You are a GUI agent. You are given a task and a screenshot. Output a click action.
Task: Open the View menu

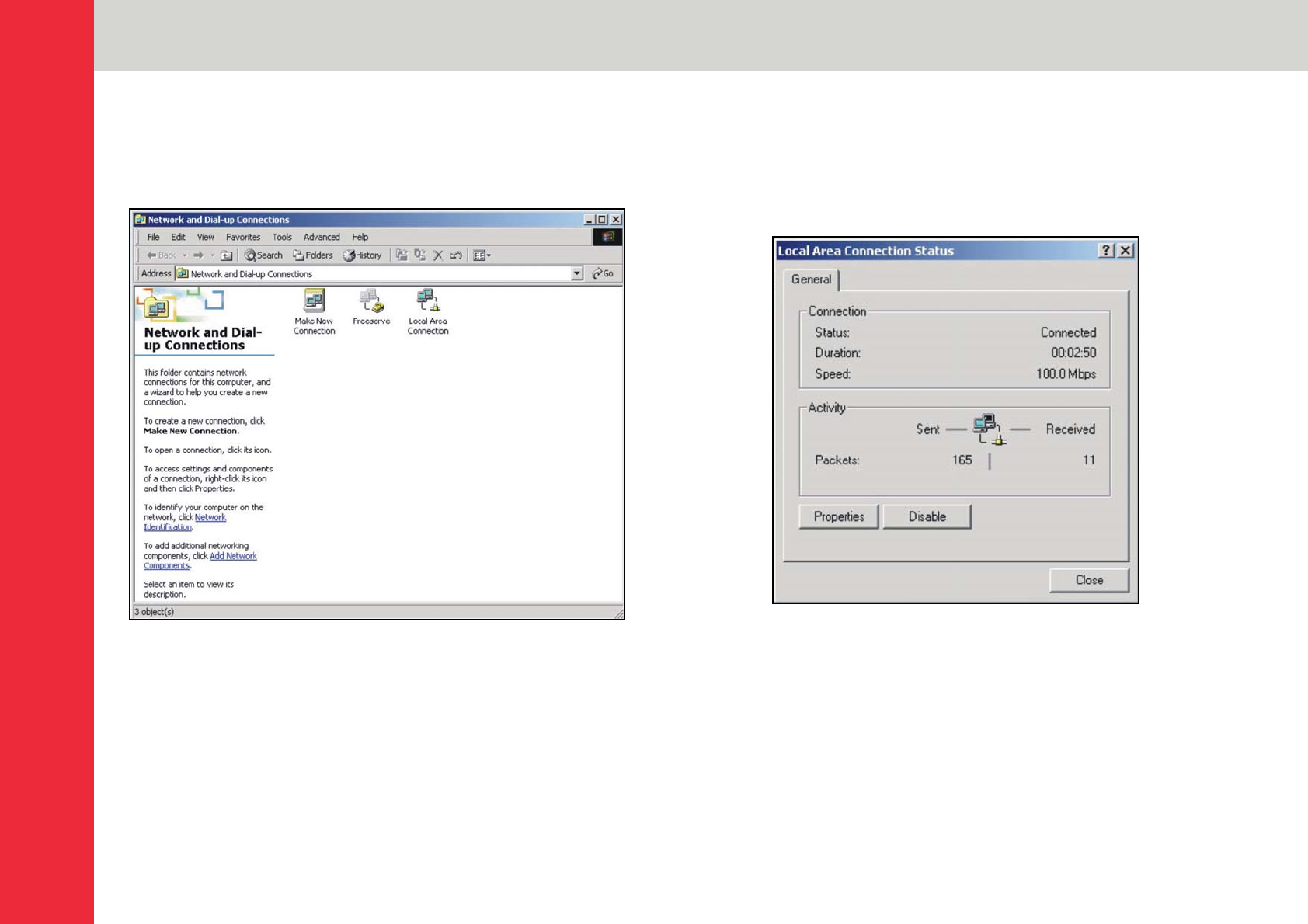pos(205,237)
